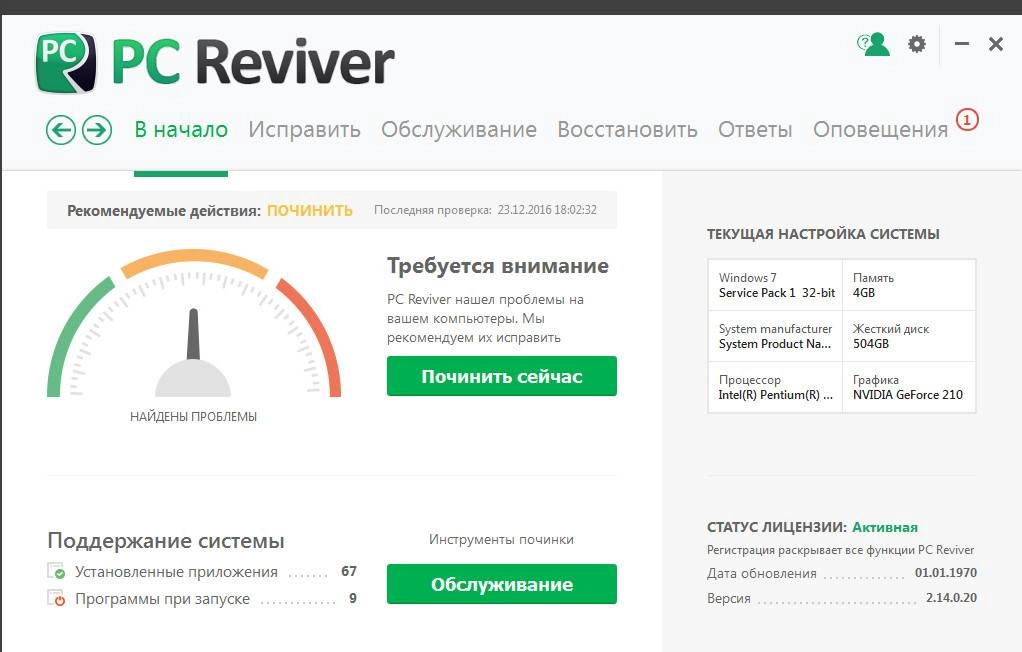Switch to the Восстановить tab
Image resolution: width=1022 pixels, height=652 pixels.
pyautogui.click(x=627, y=129)
